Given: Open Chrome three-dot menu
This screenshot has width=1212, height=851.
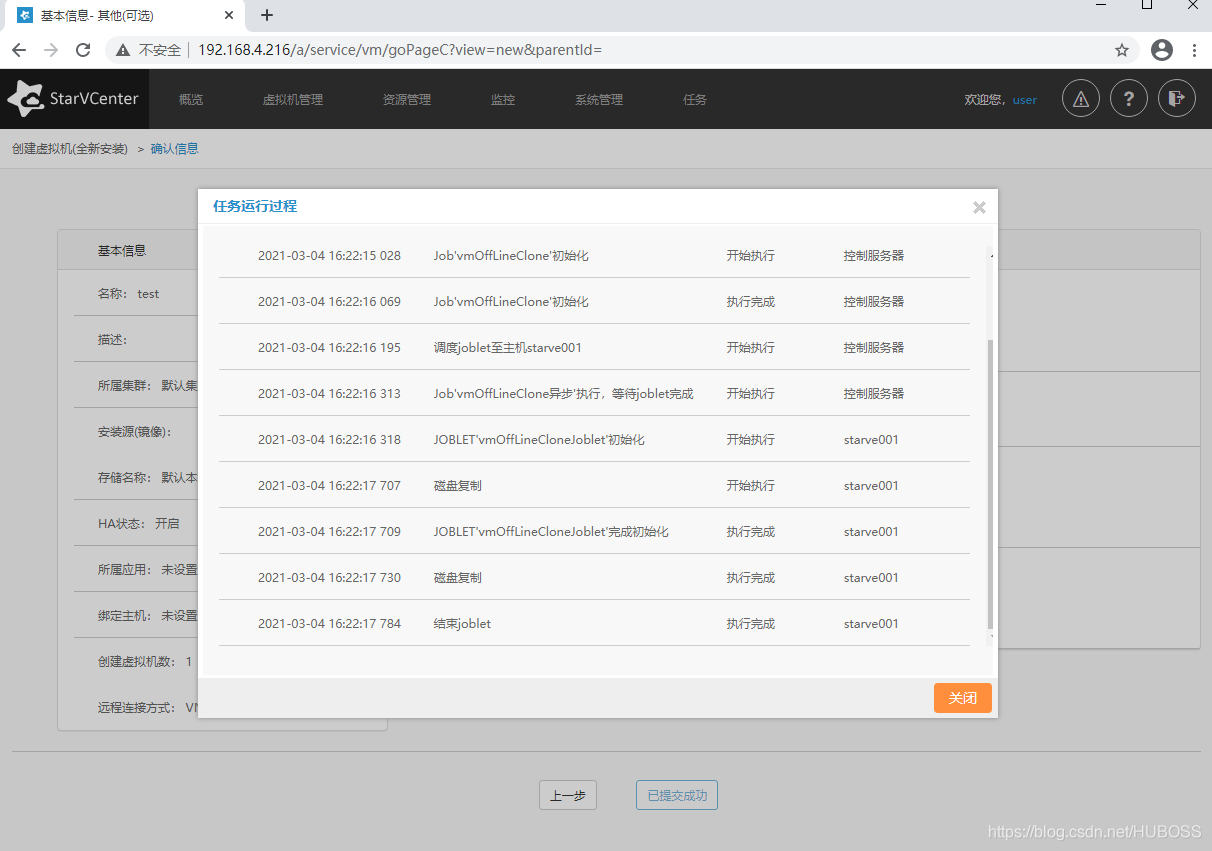Looking at the screenshot, I should pyautogui.click(x=1194, y=50).
